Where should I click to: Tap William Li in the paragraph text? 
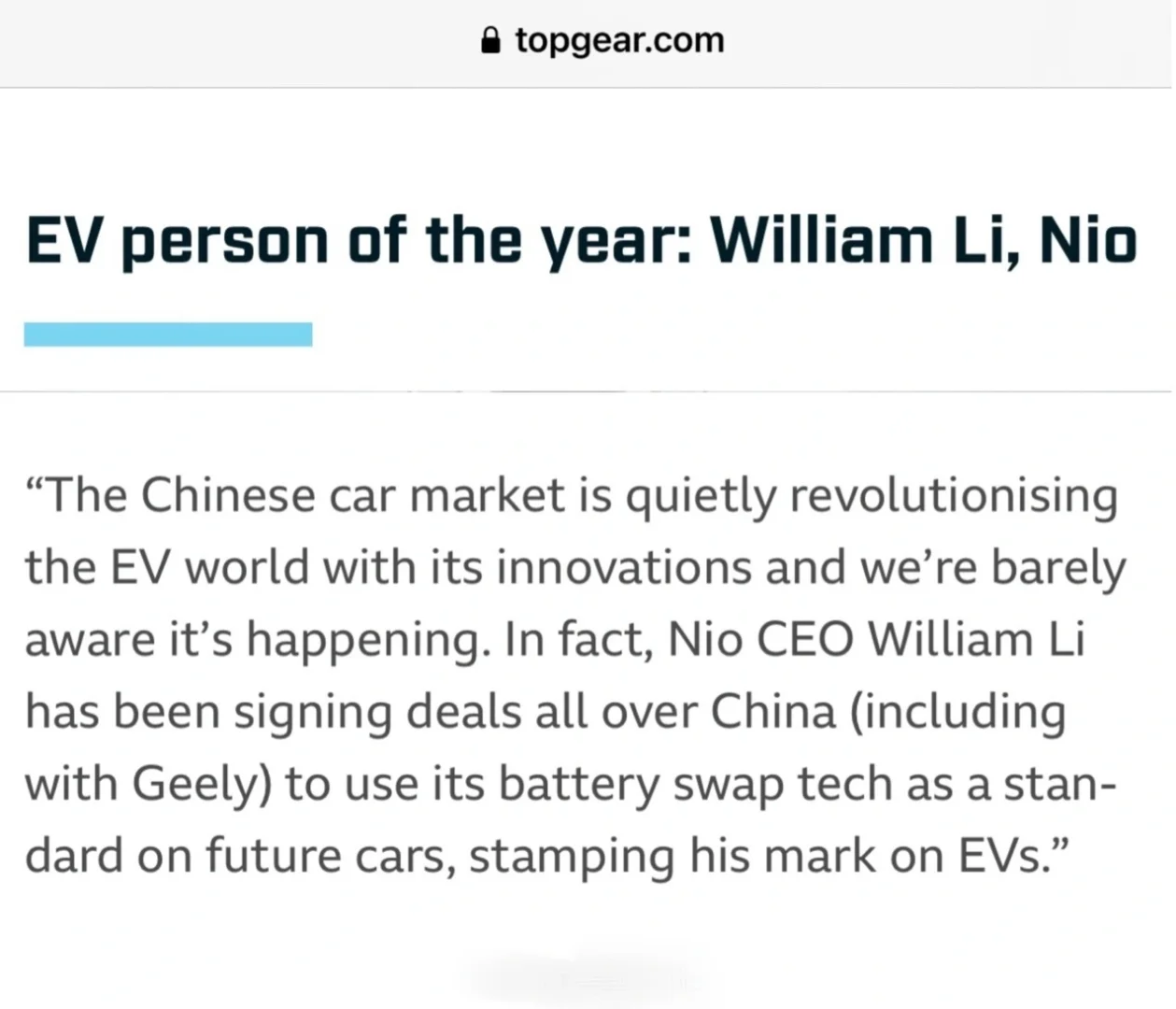[x=976, y=640]
